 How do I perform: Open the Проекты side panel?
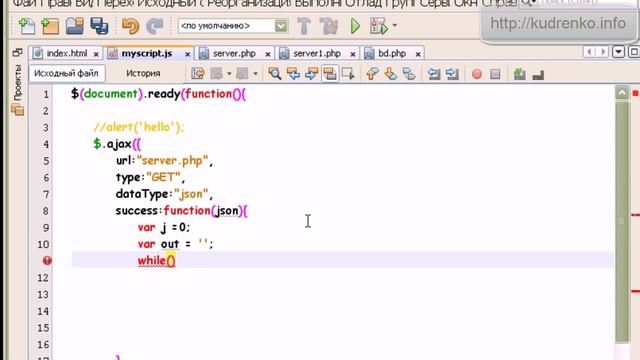pyautogui.click(x=17, y=82)
